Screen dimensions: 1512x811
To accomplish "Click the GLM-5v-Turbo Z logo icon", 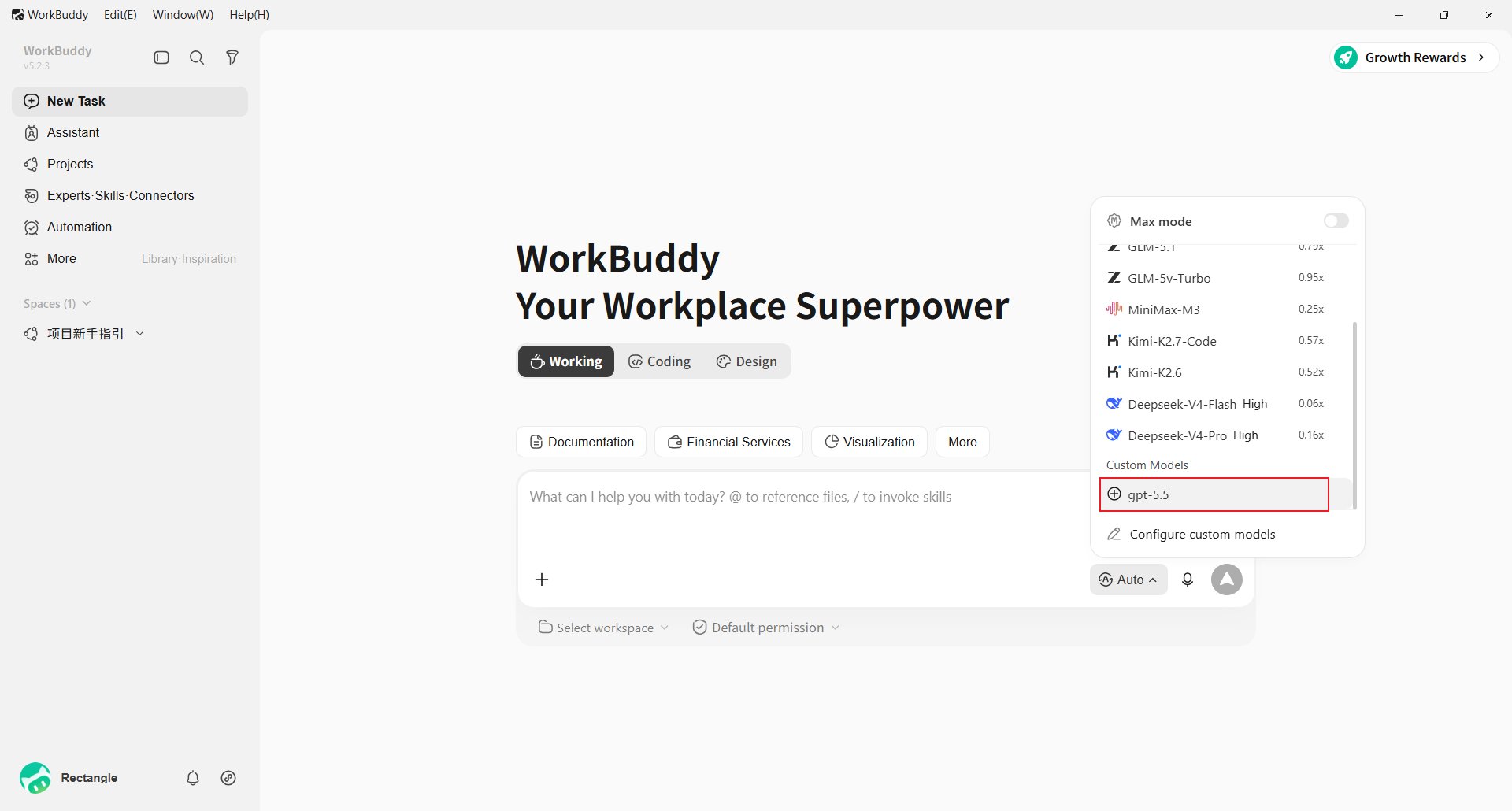I will (x=1114, y=277).
